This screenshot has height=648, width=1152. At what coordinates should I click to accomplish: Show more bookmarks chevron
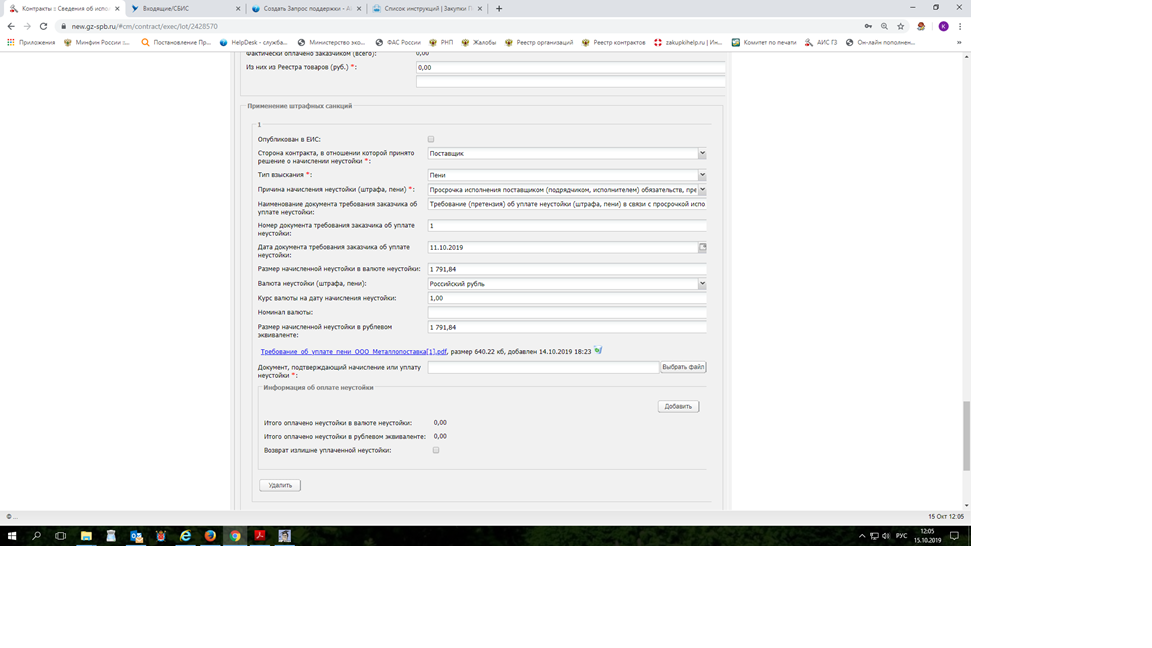coord(959,43)
